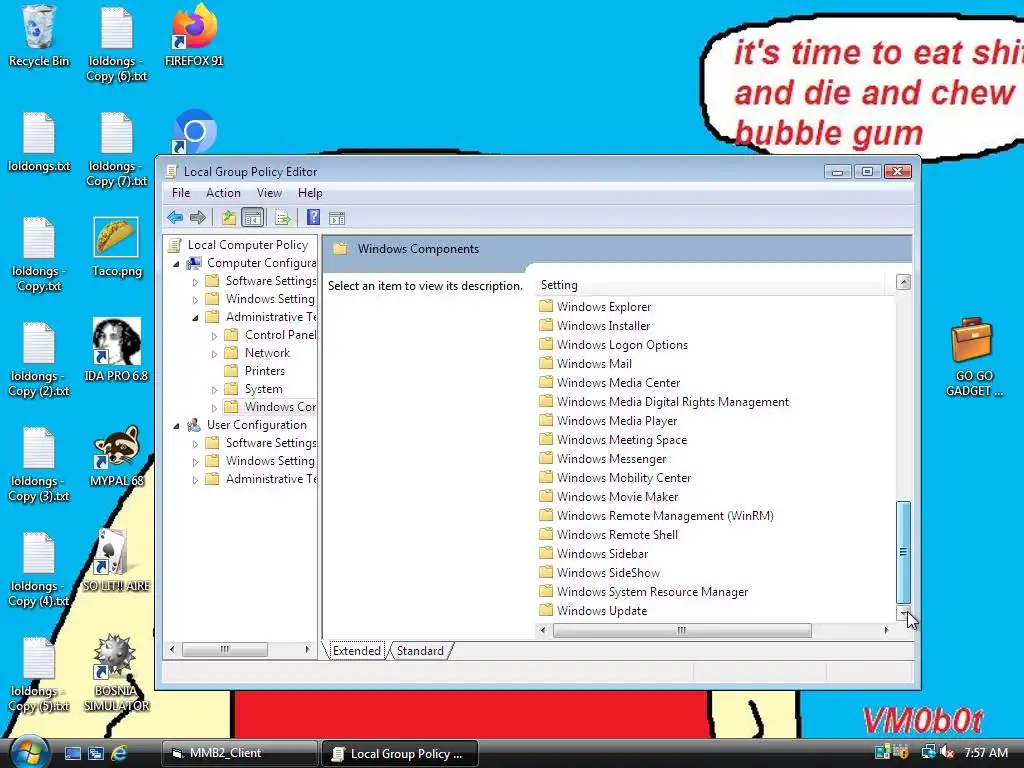Expand the Windows Components tree node
The height and width of the screenshot is (768, 1024).
pyautogui.click(x=214, y=408)
